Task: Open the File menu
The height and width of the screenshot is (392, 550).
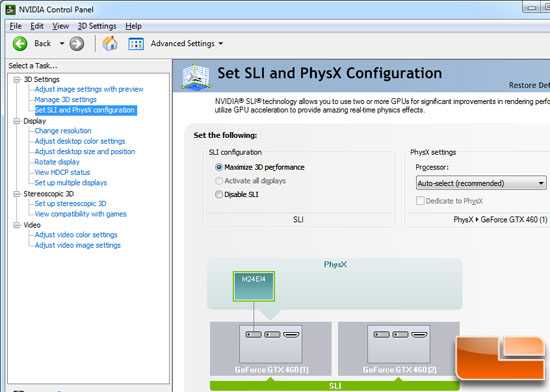Action: pyautogui.click(x=15, y=26)
